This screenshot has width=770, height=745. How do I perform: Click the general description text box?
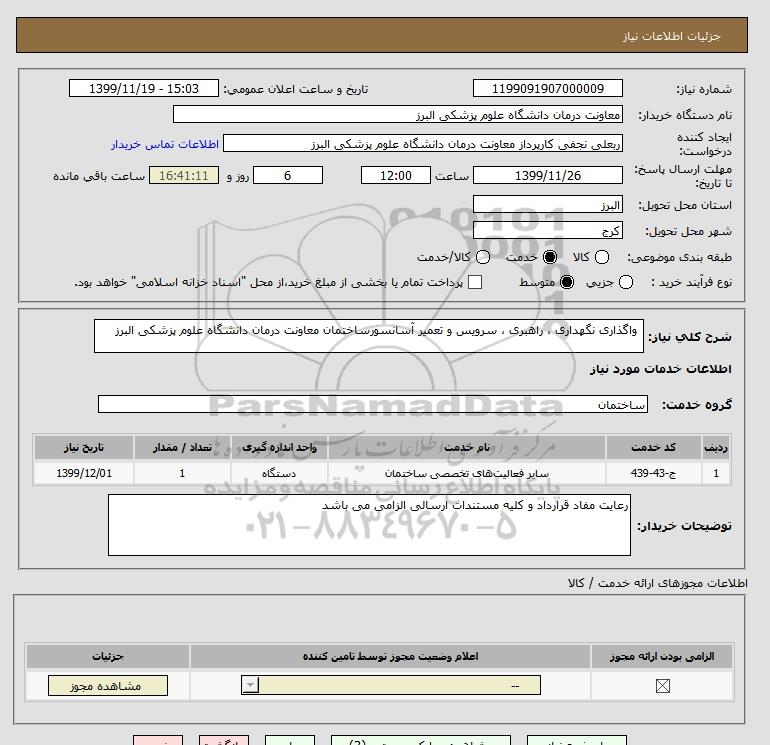pos(369,336)
